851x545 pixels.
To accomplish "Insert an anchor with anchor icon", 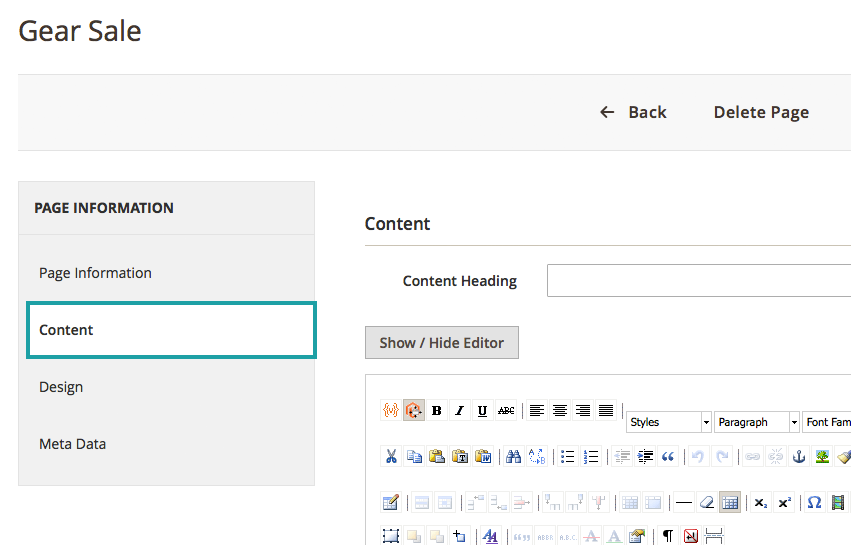I will click(799, 456).
